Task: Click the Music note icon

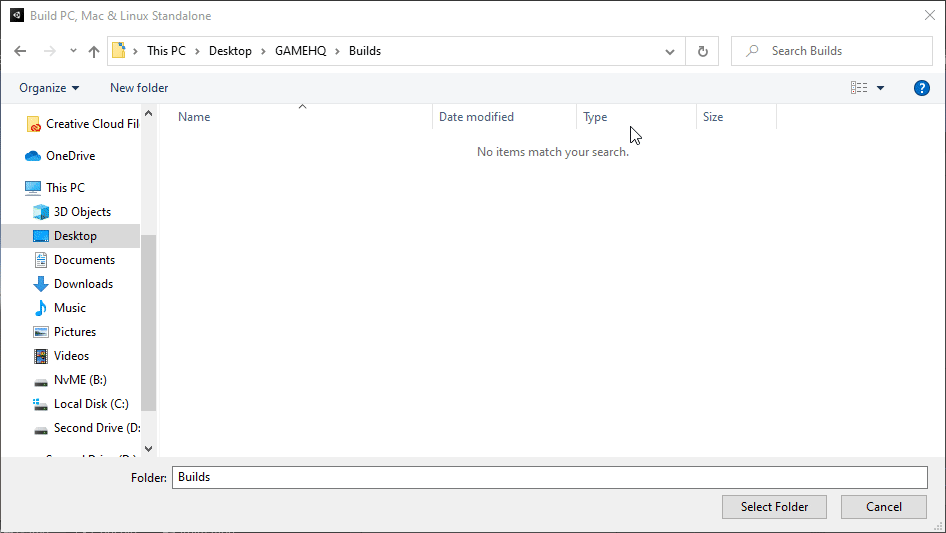Action: (x=40, y=308)
